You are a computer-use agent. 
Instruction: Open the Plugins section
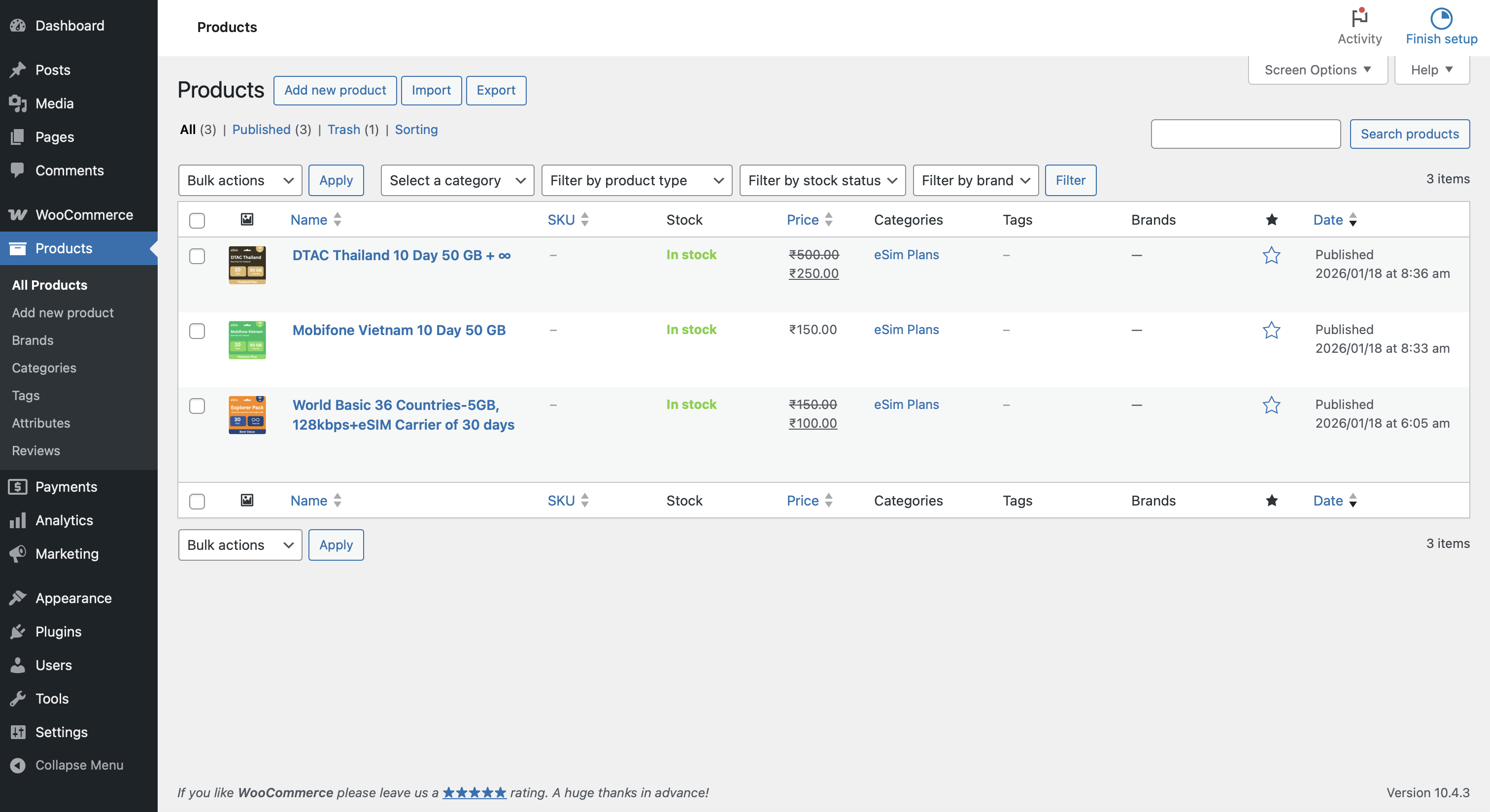[59, 632]
